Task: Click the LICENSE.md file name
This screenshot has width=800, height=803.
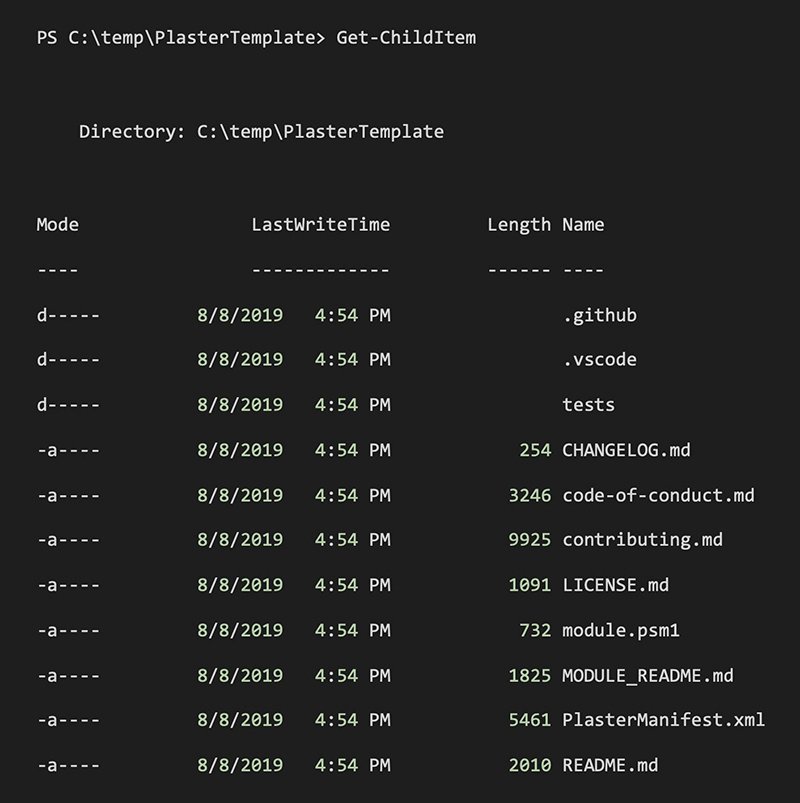Action: [x=615, y=585]
